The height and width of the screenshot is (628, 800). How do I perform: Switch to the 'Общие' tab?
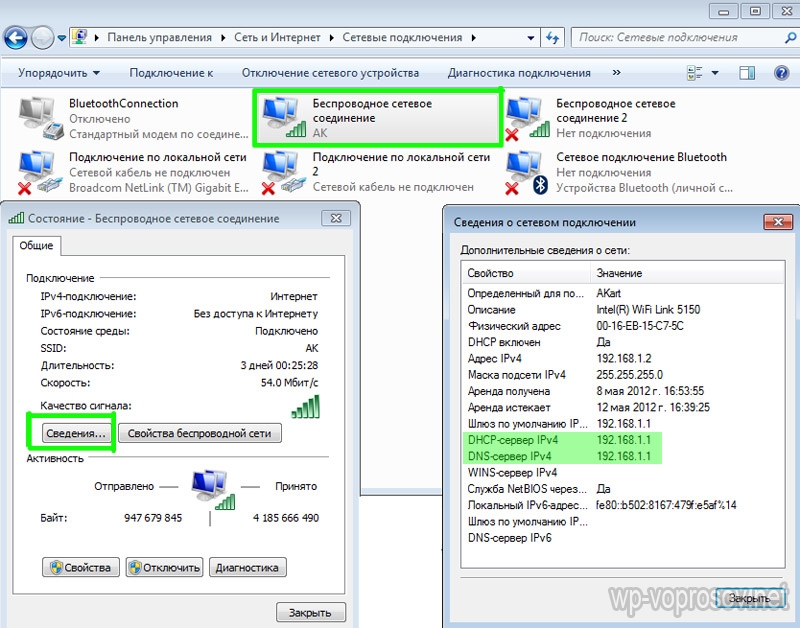36,245
